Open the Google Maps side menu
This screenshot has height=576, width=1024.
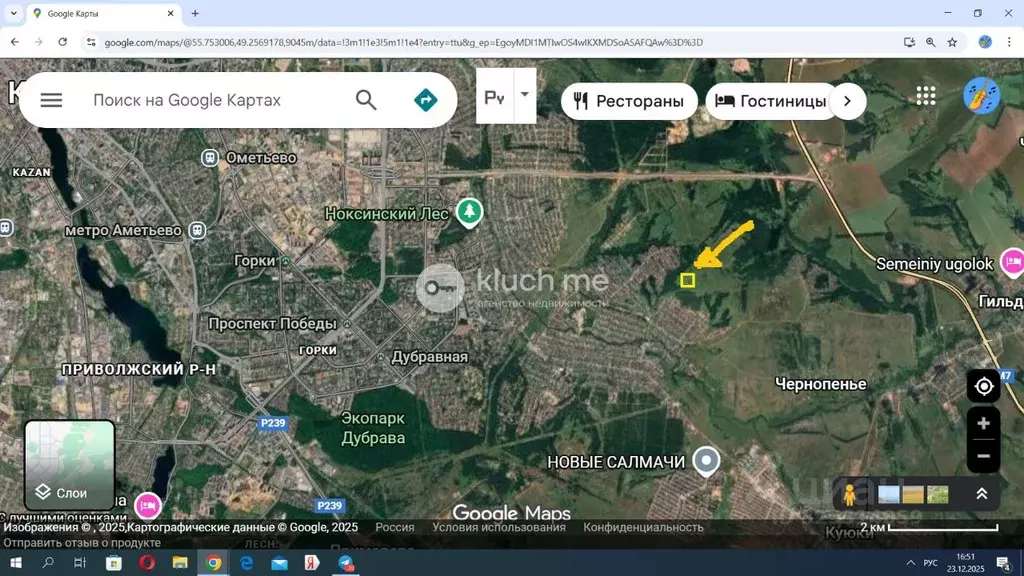(x=50, y=100)
